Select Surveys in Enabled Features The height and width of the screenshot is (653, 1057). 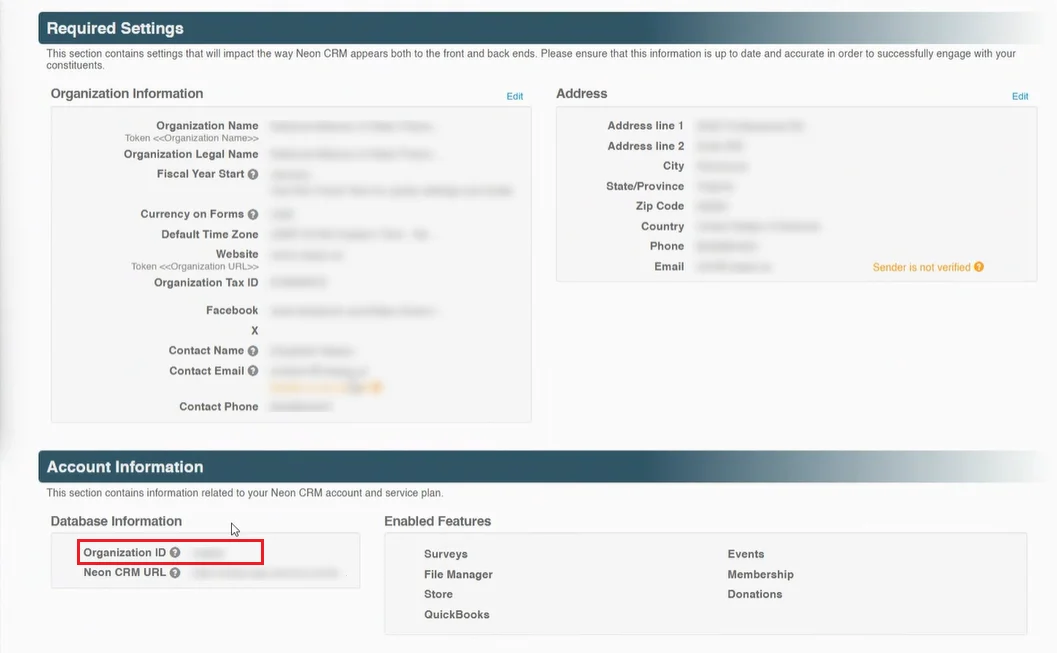tap(445, 554)
